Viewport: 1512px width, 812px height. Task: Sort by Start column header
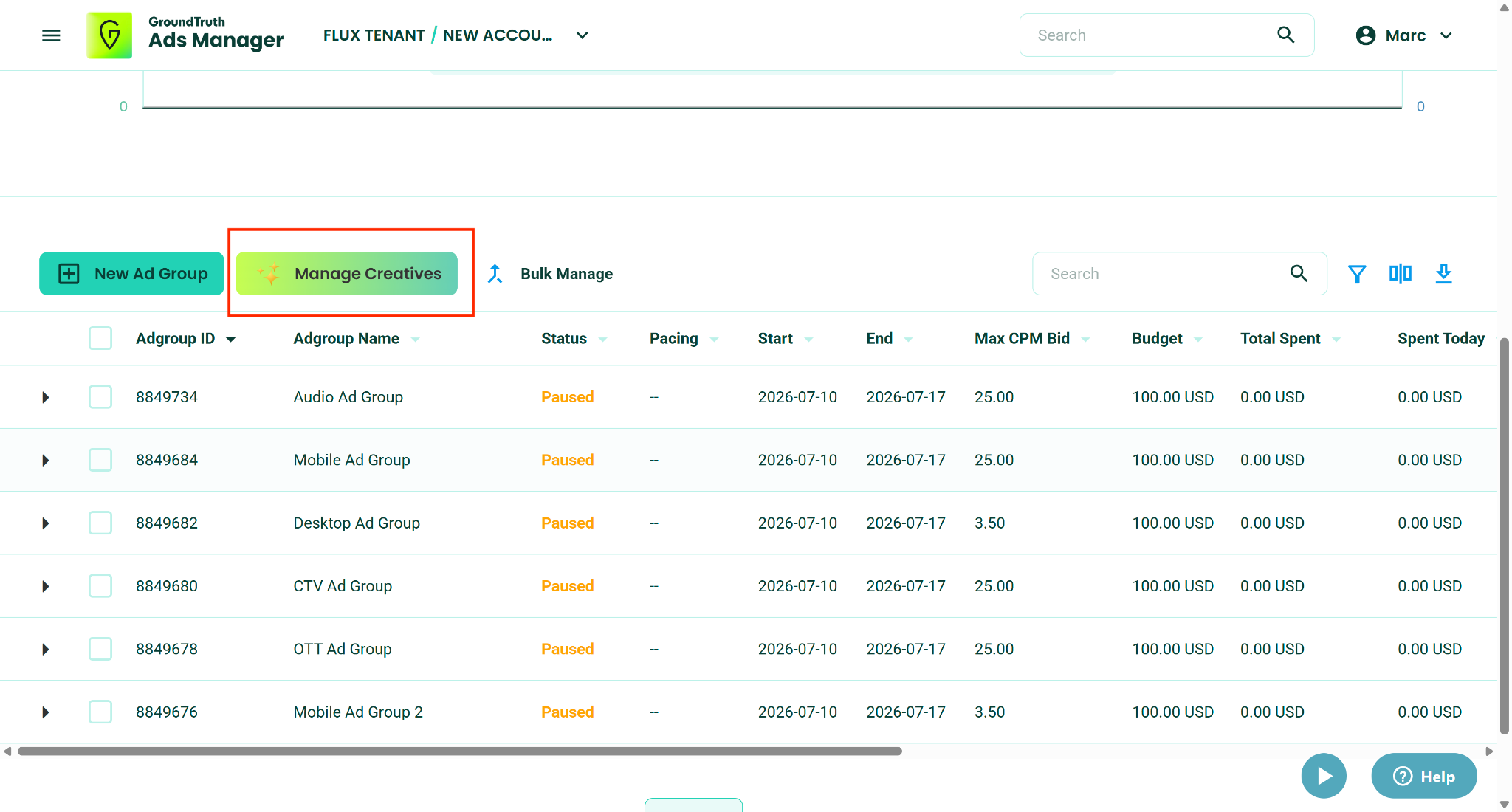(x=785, y=338)
